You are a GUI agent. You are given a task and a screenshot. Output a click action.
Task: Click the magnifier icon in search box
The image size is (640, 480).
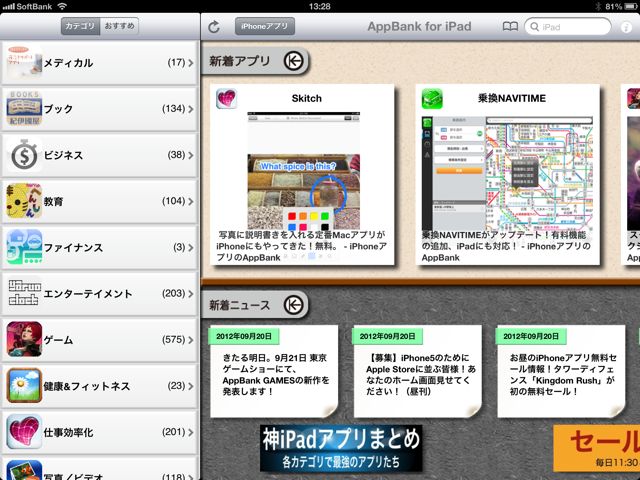click(x=534, y=27)
